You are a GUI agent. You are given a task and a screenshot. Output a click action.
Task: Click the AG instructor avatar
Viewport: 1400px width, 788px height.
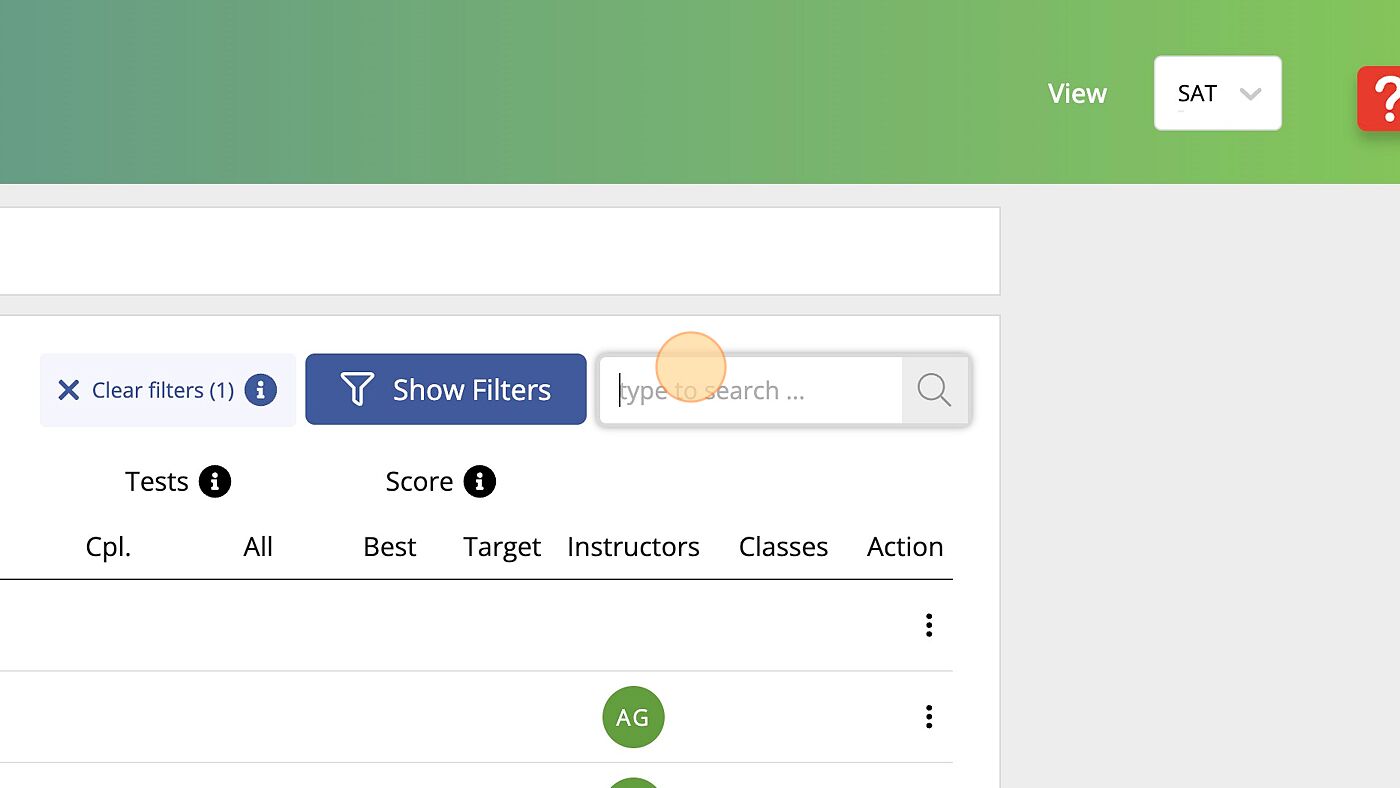pyautogui.click(x=633, y=717)
